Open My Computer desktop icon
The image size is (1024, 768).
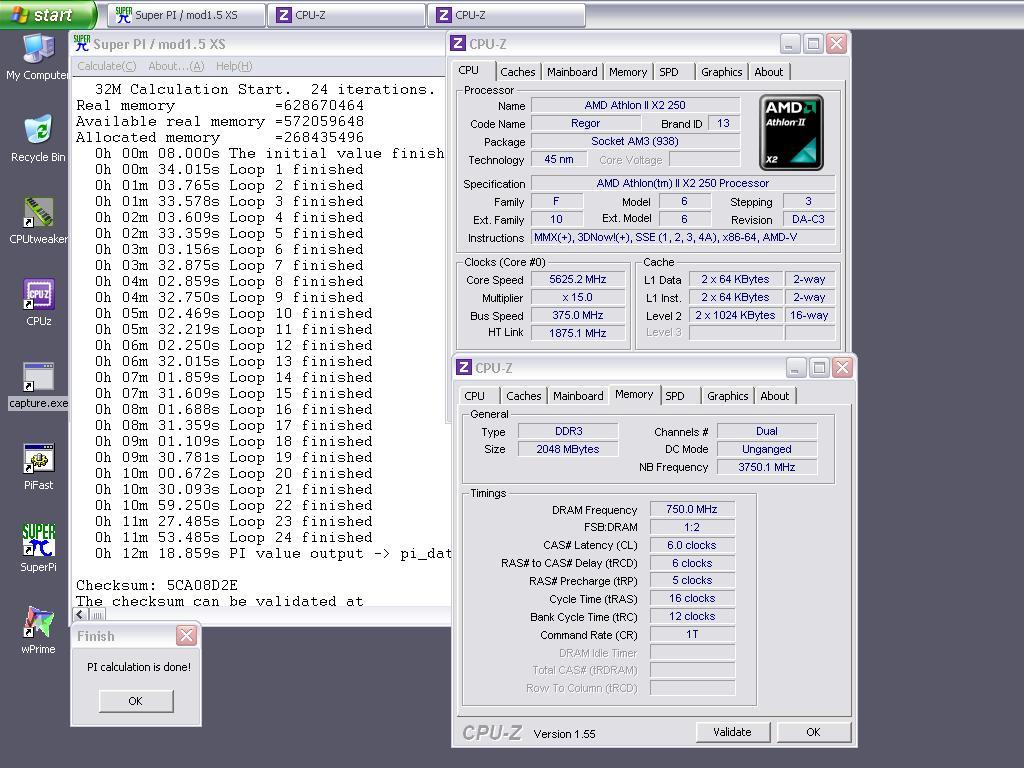[38, 56]
